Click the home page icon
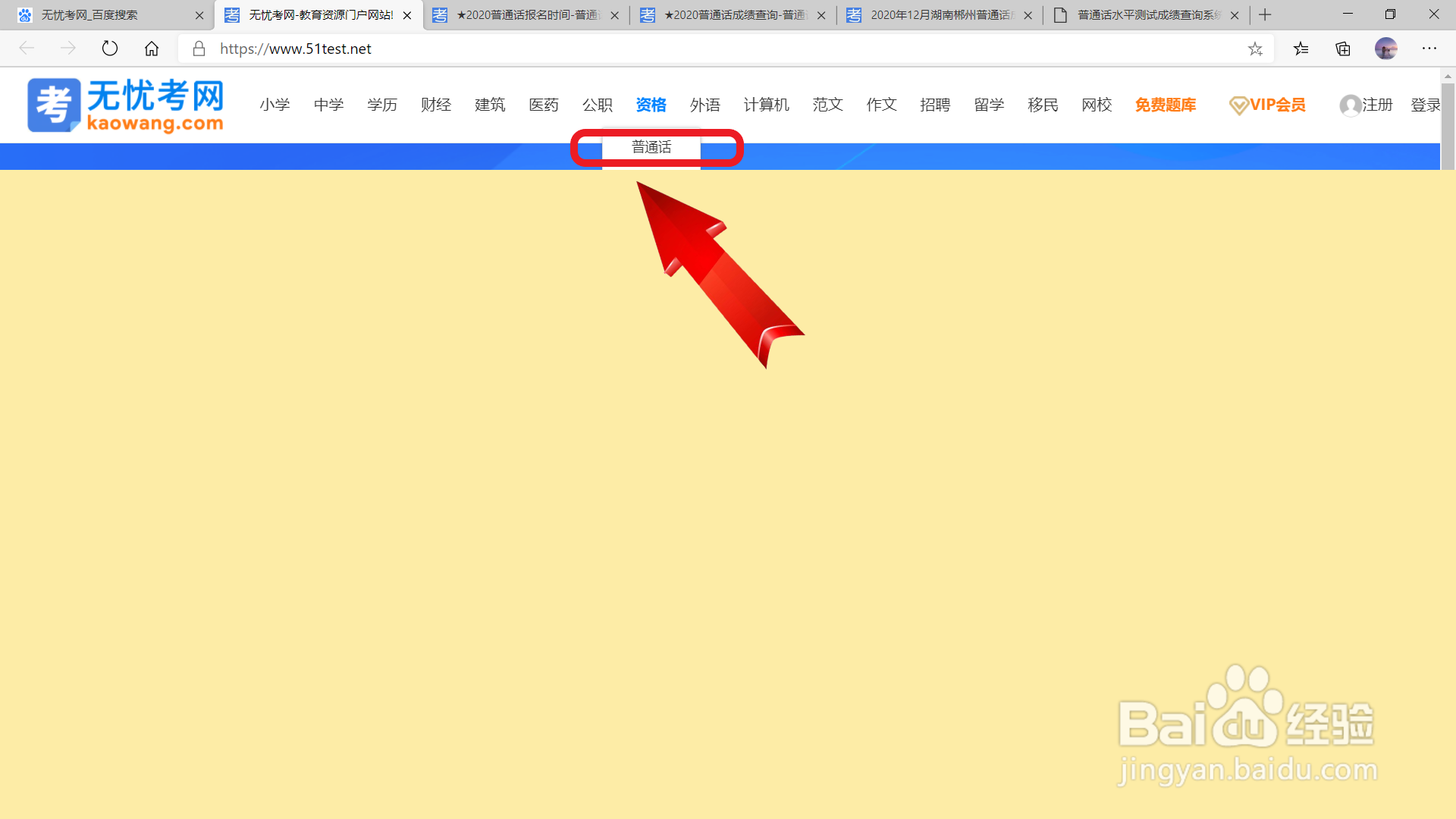 tap(152, 49)
